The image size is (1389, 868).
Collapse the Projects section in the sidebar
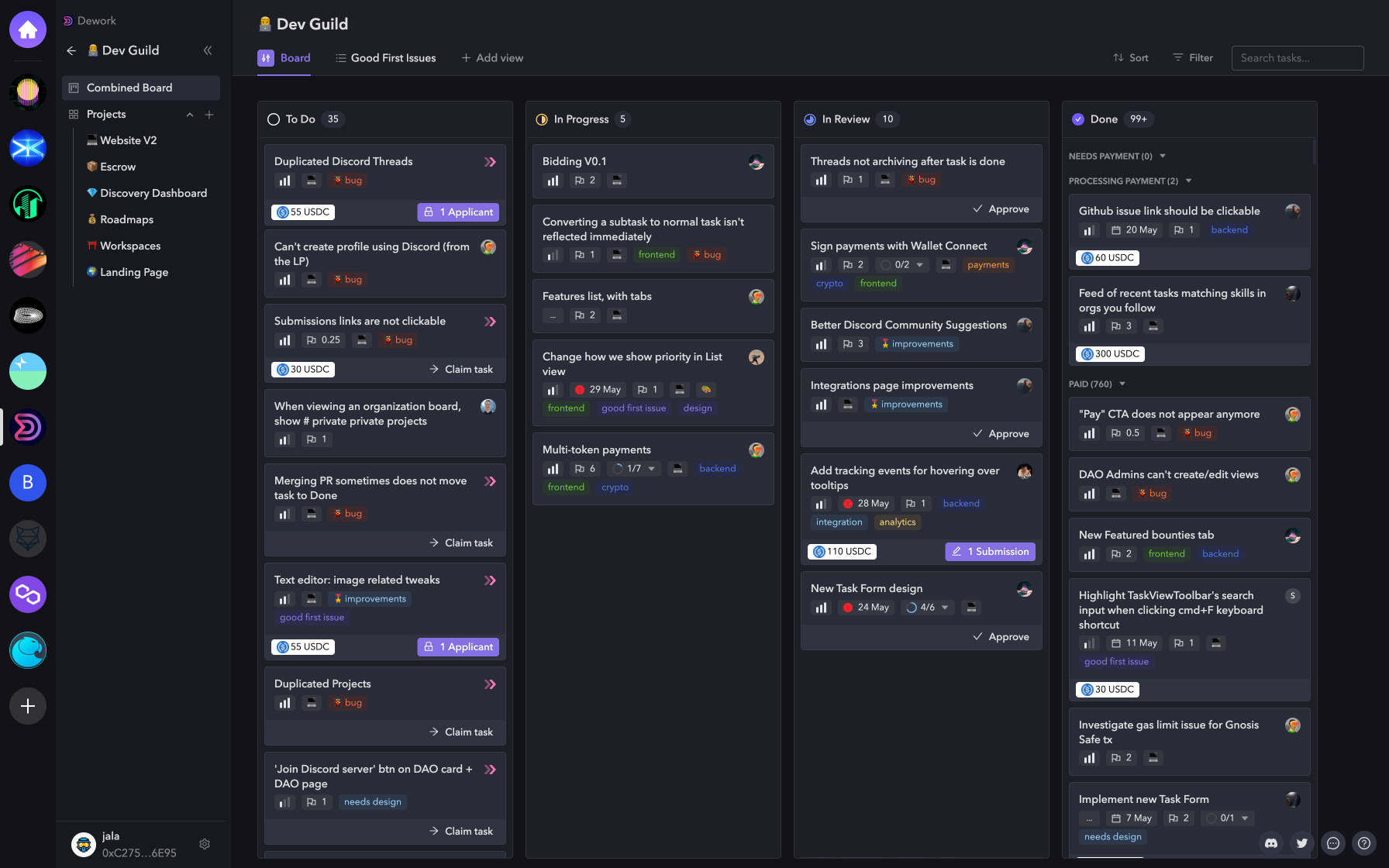189,114
